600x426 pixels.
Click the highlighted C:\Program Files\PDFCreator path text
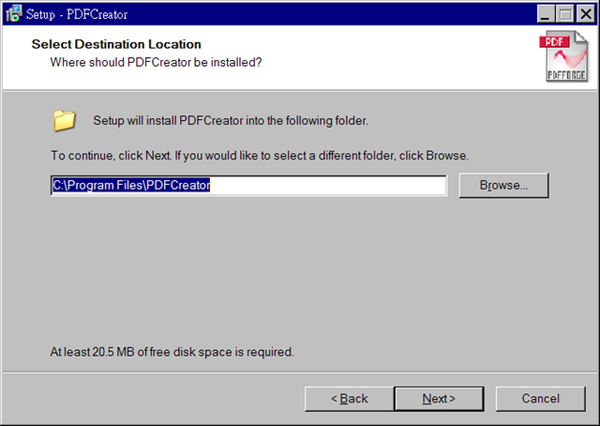(x=131, y=185)
